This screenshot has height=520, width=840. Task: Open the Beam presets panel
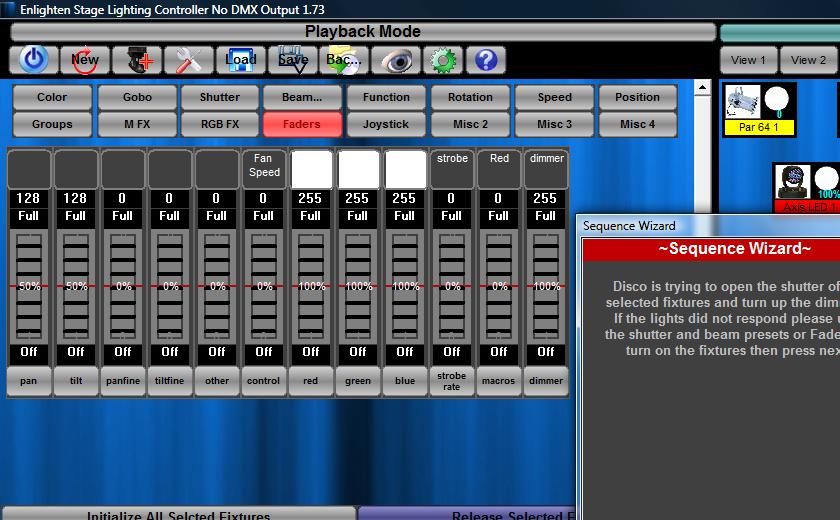302,97
